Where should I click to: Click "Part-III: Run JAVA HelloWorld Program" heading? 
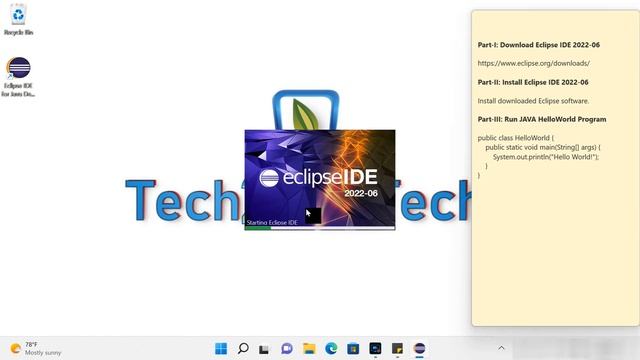[x=542, y=119]
